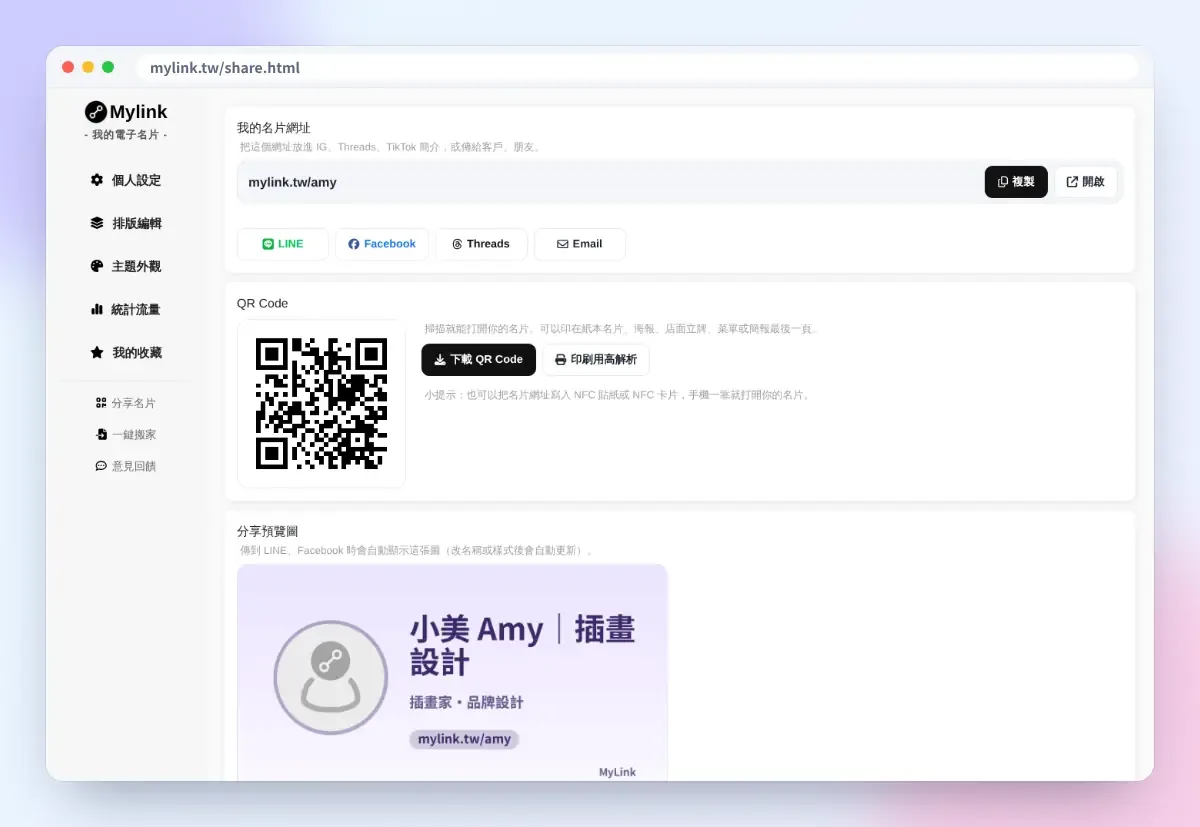Click the 複製 copy button
This screenshot has width=1200, height=827.
(1016, 182)
